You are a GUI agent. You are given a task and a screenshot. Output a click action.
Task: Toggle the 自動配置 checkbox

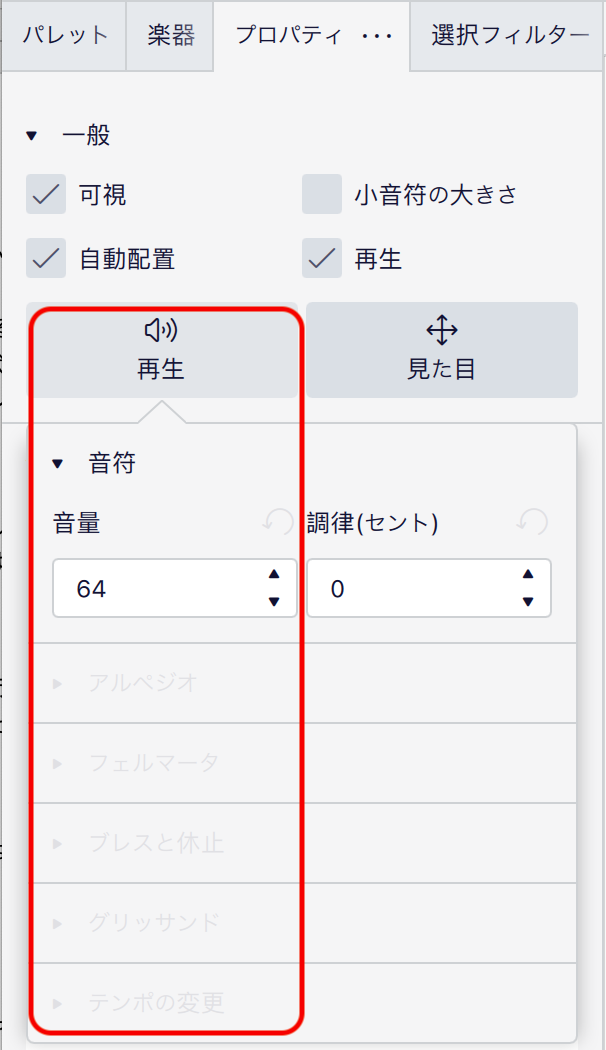[x=46, y=259]
